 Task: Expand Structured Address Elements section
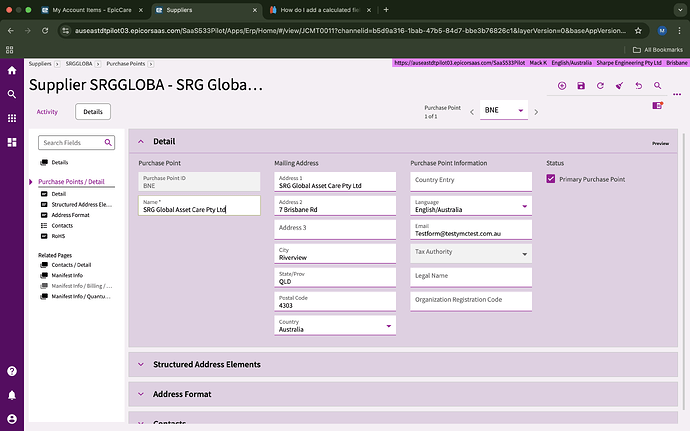pos(141,365)
